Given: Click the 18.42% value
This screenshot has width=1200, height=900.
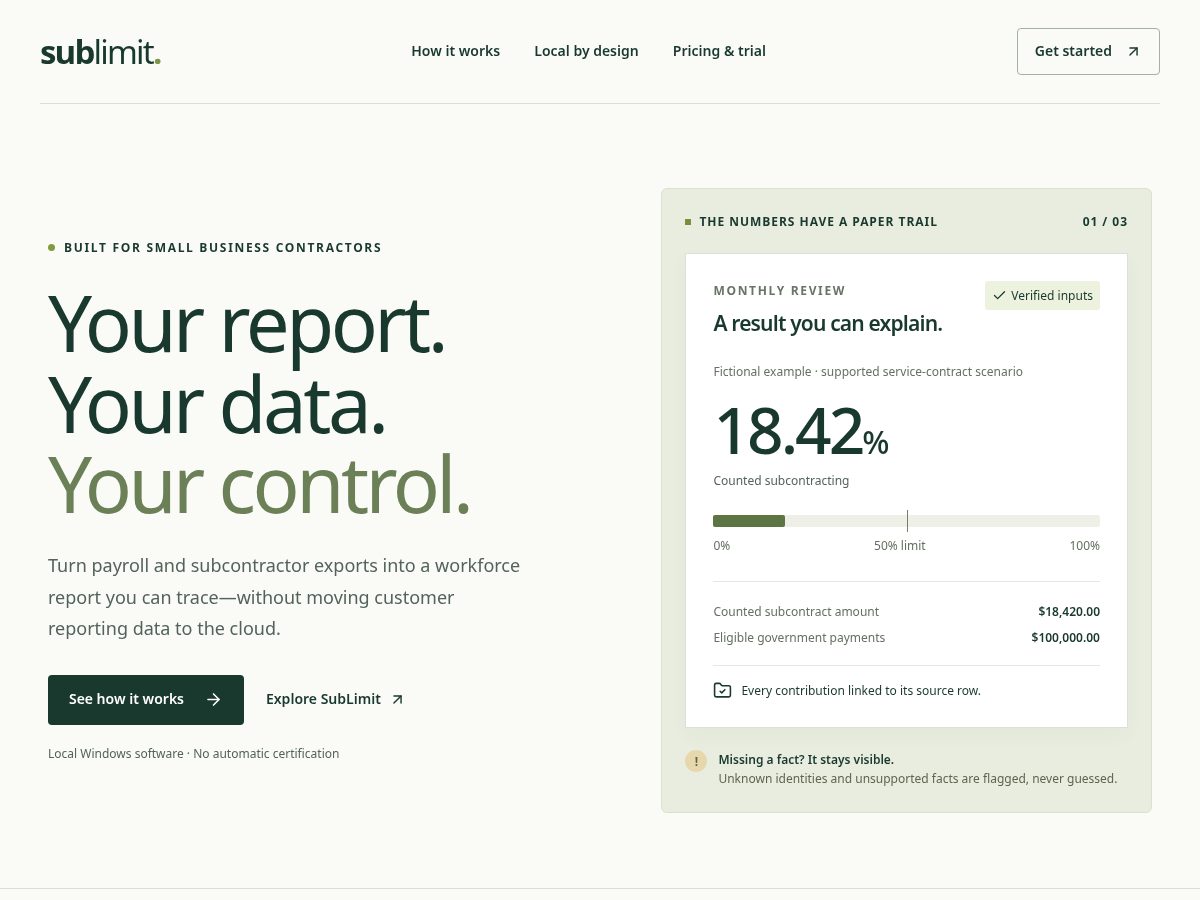Looking at the screenshot, I should 801,431.
